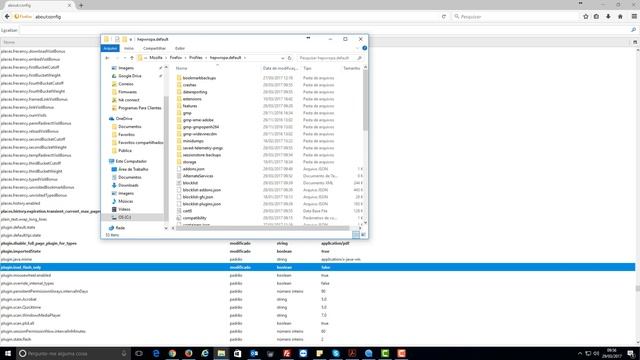Refresh the Explorer folder view

tap(289, 58)
